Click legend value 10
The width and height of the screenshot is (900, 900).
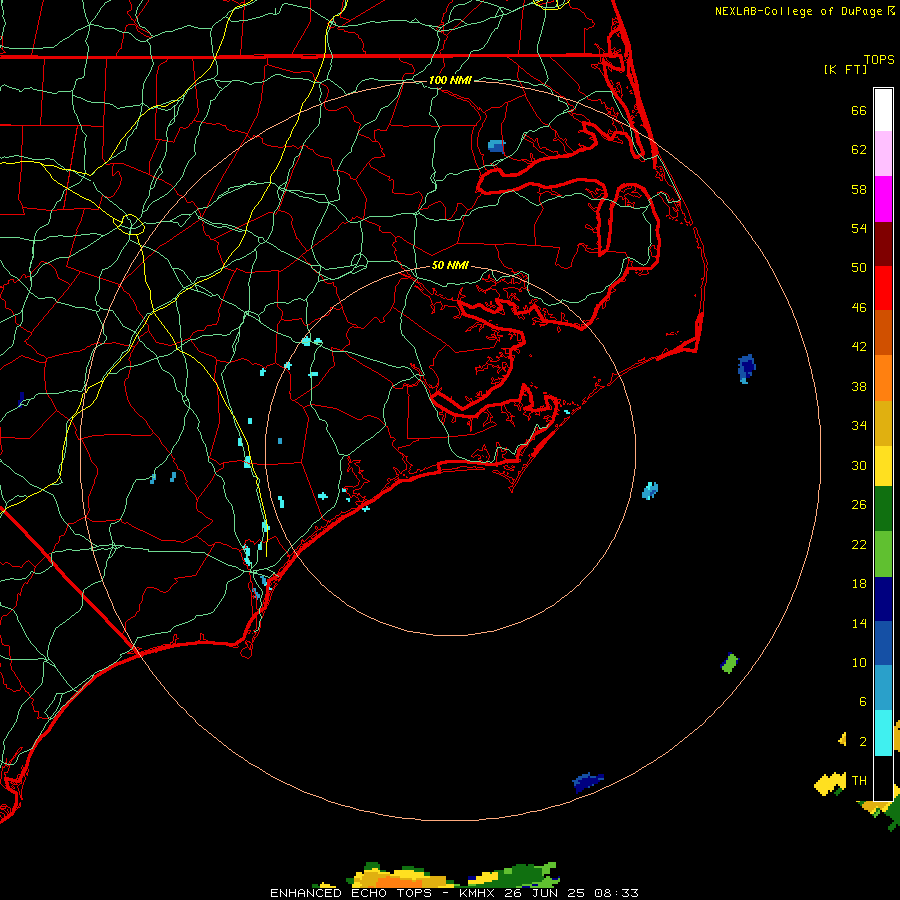coord(859,662)
